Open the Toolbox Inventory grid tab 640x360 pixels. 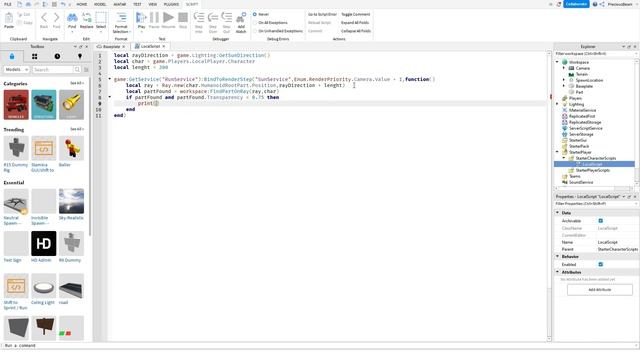point(34,56)
